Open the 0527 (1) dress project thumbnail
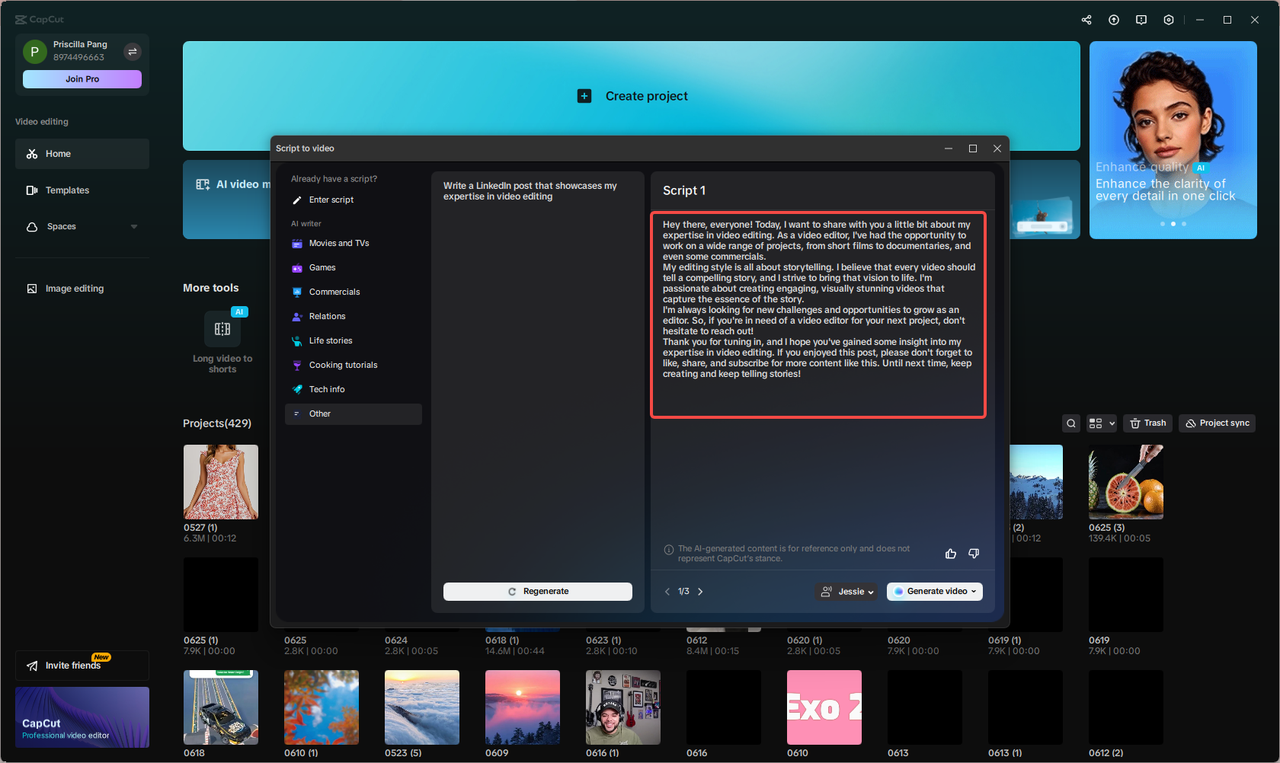The width and height of the screenshot is (1280, 763). (x=221, y=482)
